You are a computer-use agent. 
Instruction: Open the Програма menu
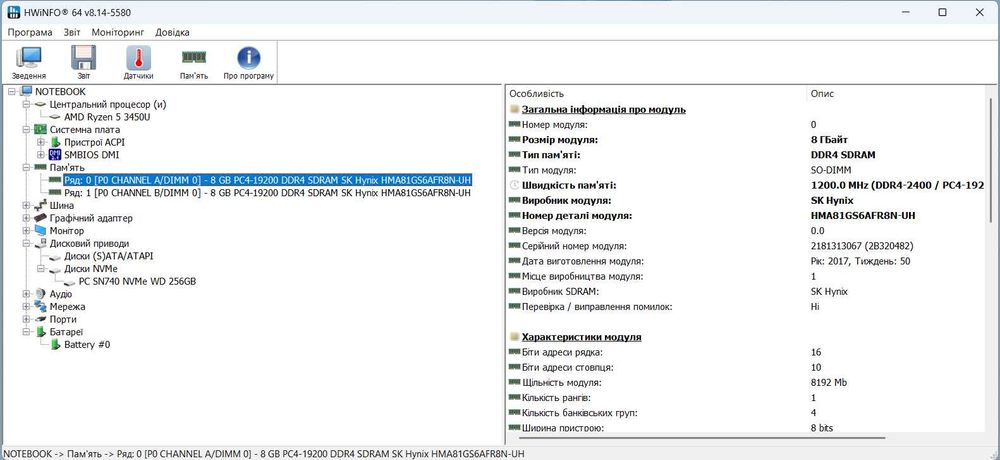click(30, 32)
